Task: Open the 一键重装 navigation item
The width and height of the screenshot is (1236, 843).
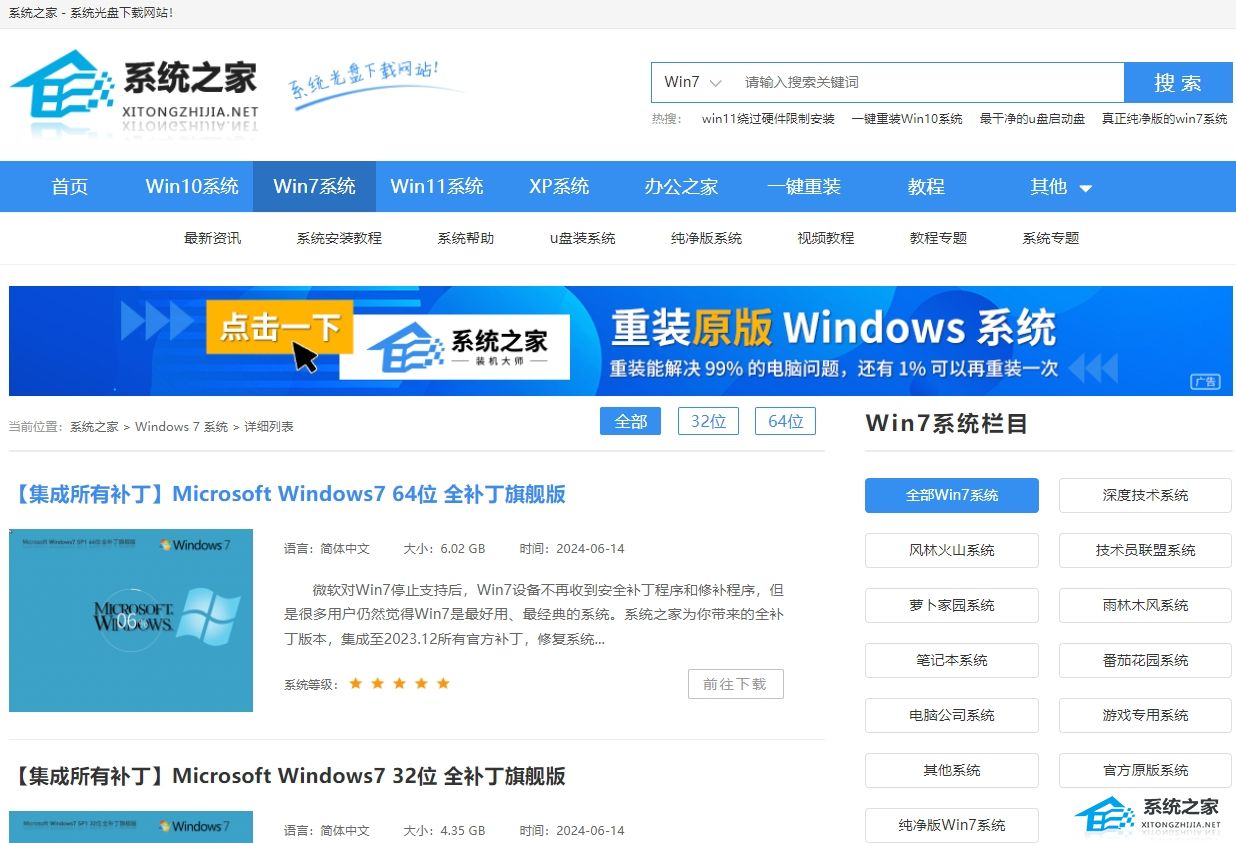Action: [804, 186]
